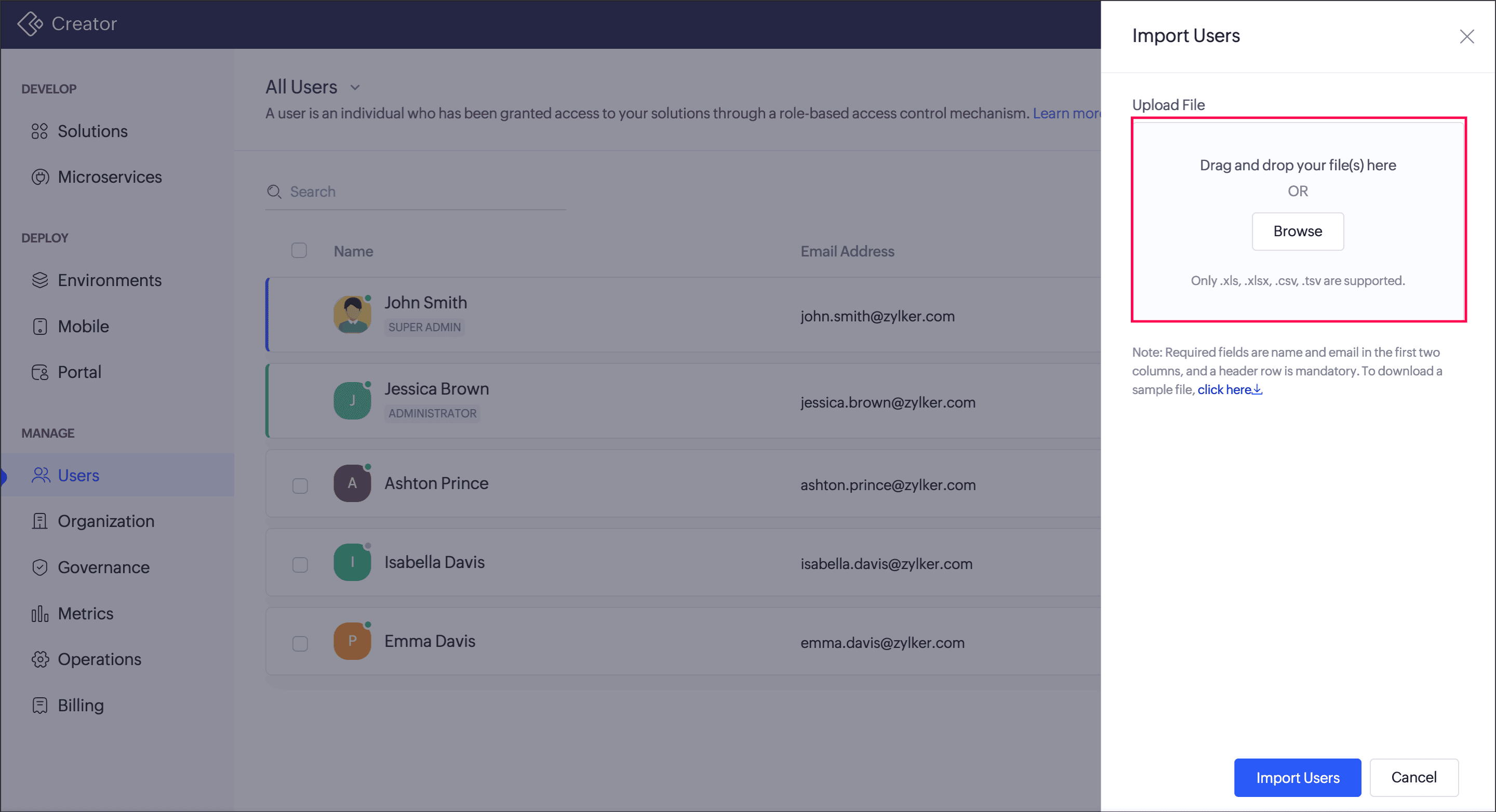
Task: Click the blue Import Users button
Action: [1298, 777]
